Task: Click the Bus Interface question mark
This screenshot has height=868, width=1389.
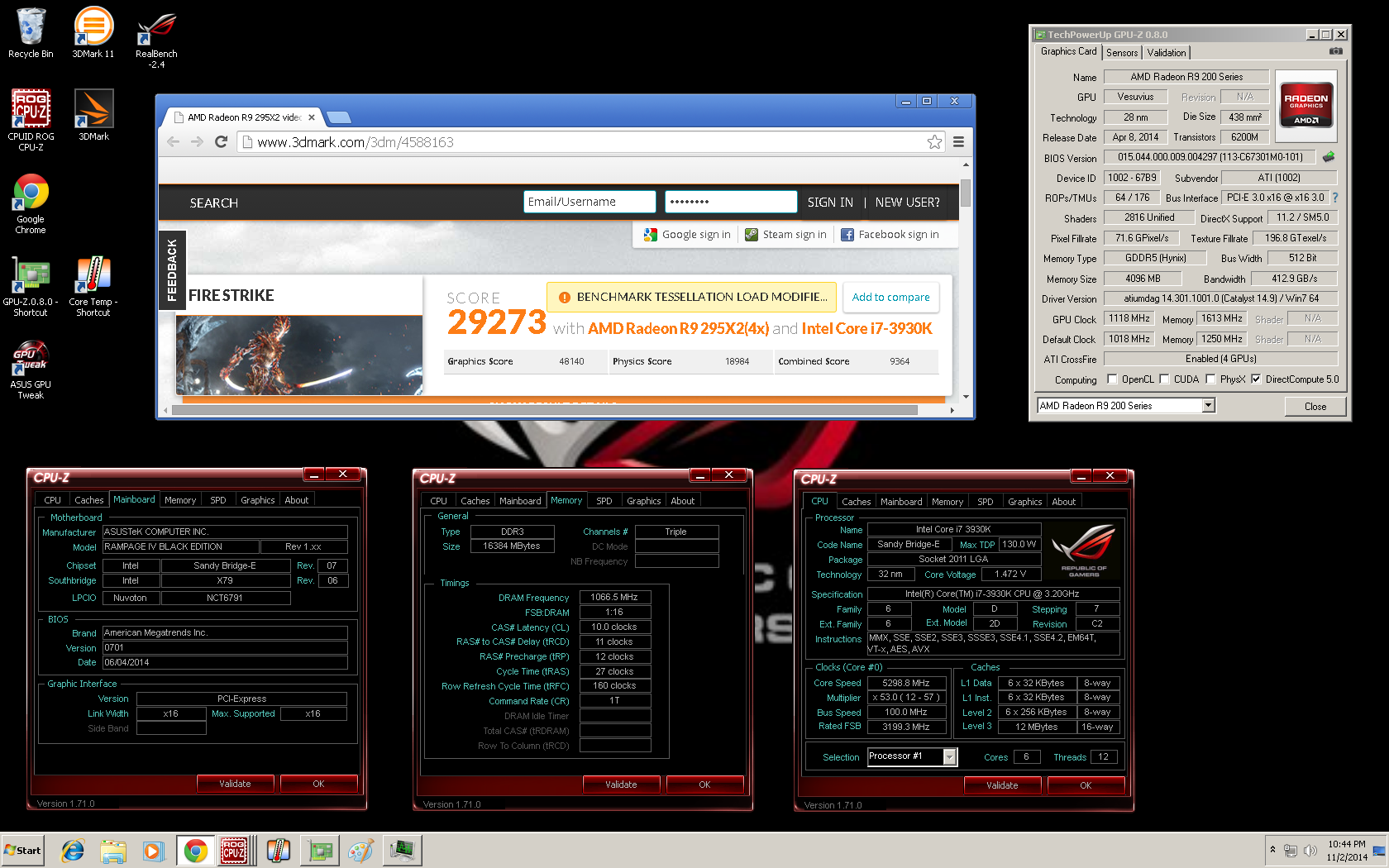Action: [1334, 198]
